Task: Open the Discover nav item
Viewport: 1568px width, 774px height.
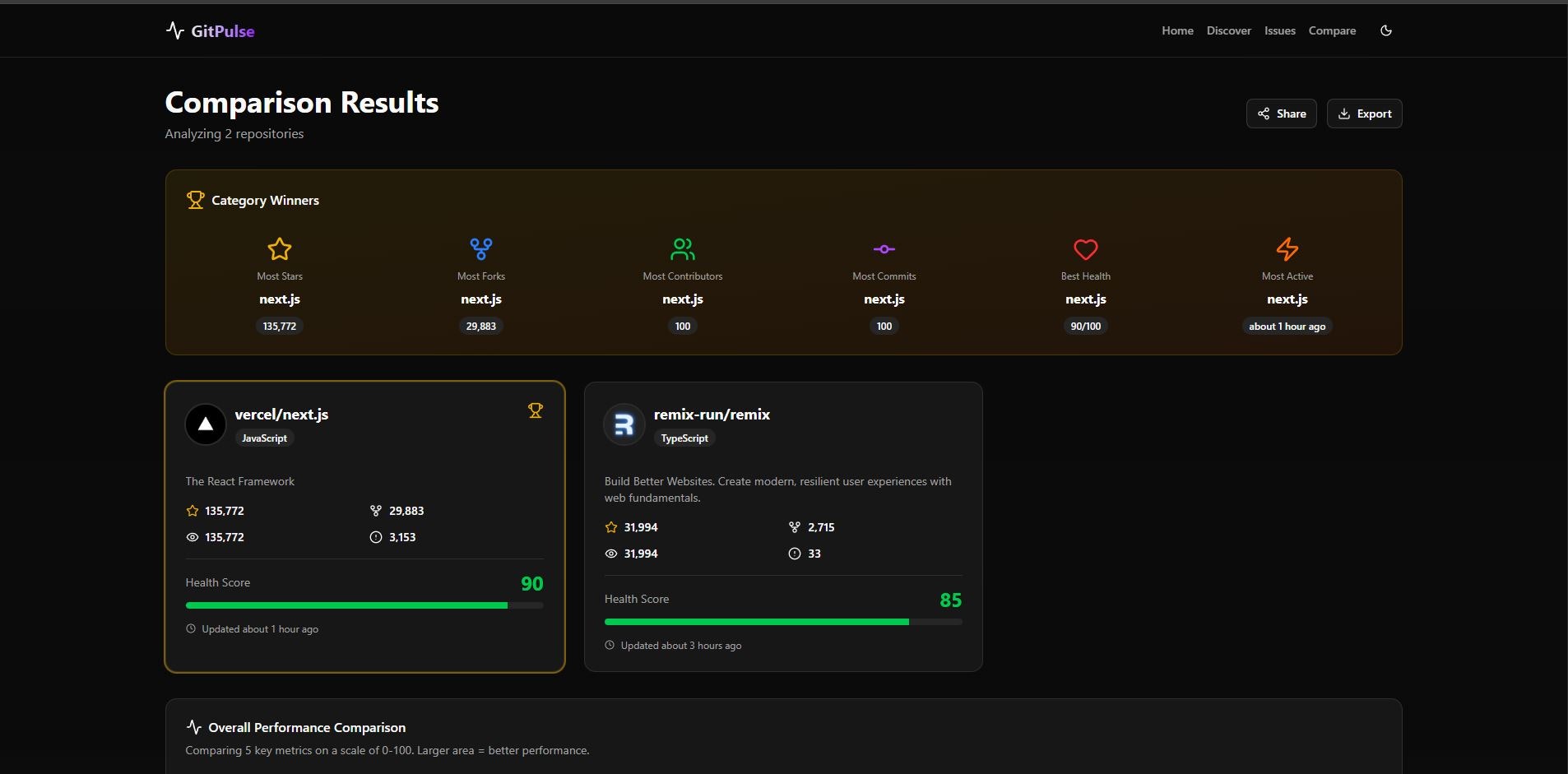Action: coord(1229,30)
